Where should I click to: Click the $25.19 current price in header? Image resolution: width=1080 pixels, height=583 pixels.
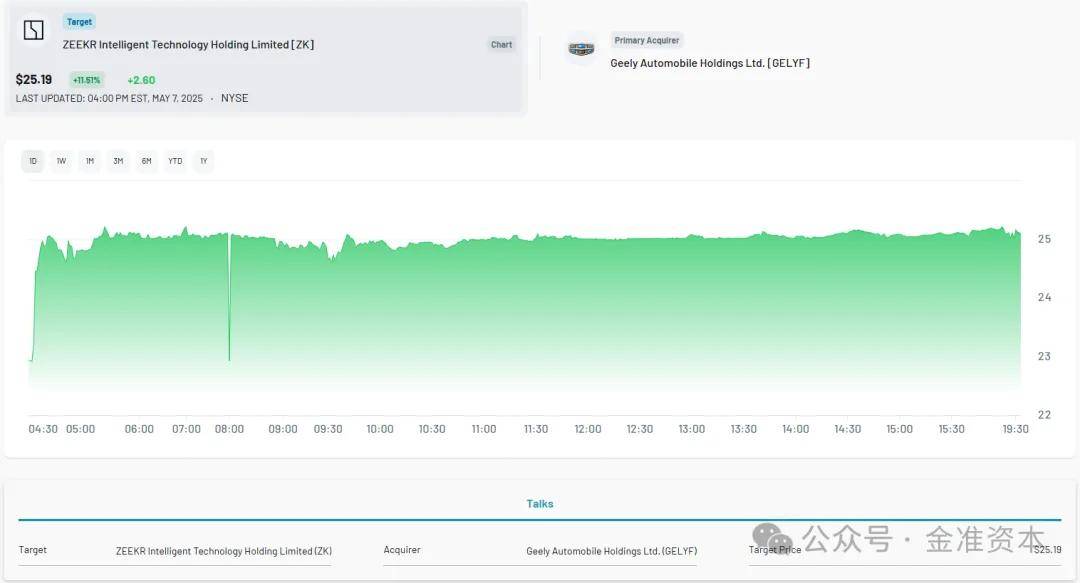pyautogui.click(x=34, y=80)
